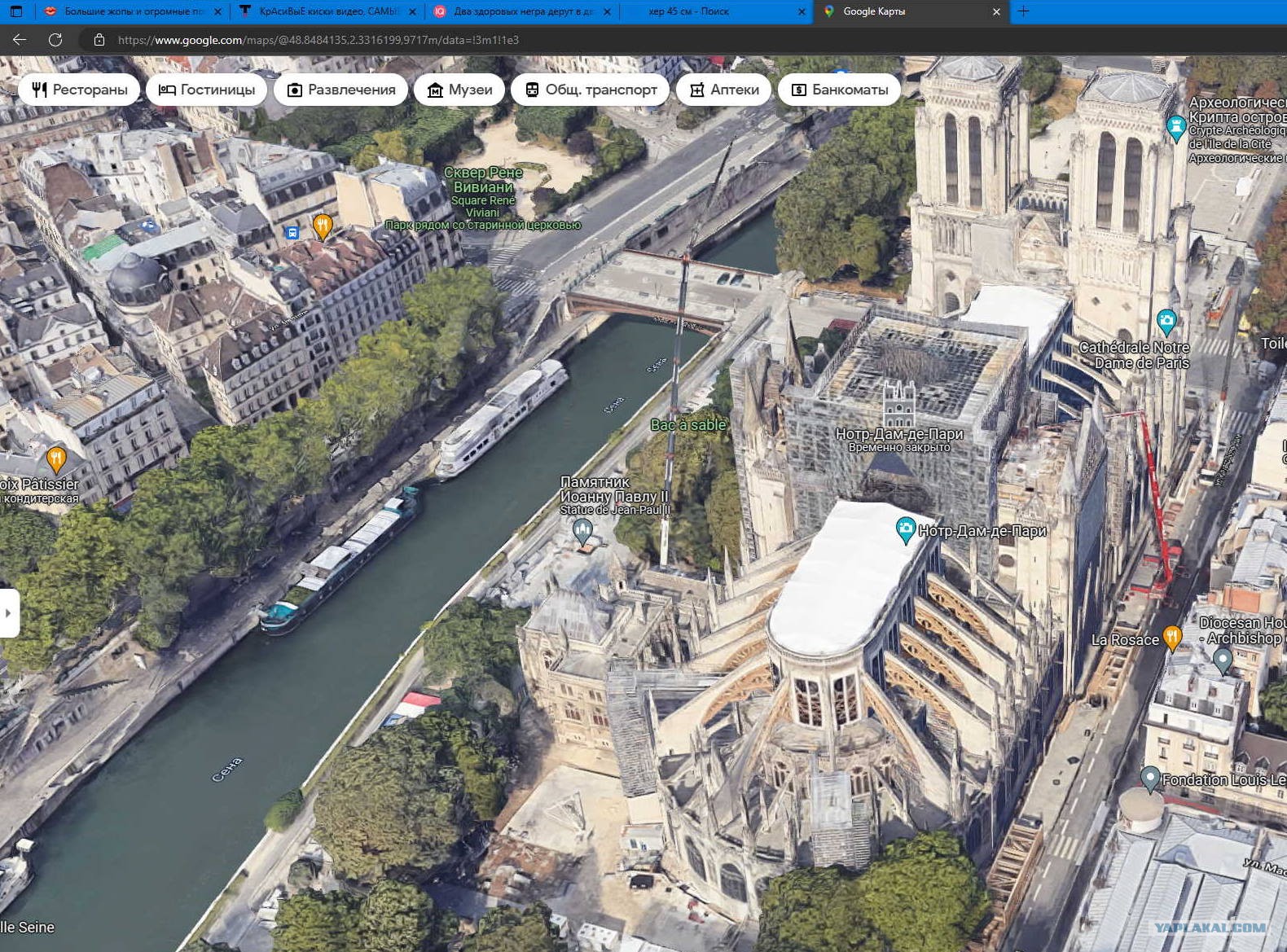The width and height of the screenshot is (1287, 952).
Task: Expand the collapsed side panel arrow
Action: 9,612
